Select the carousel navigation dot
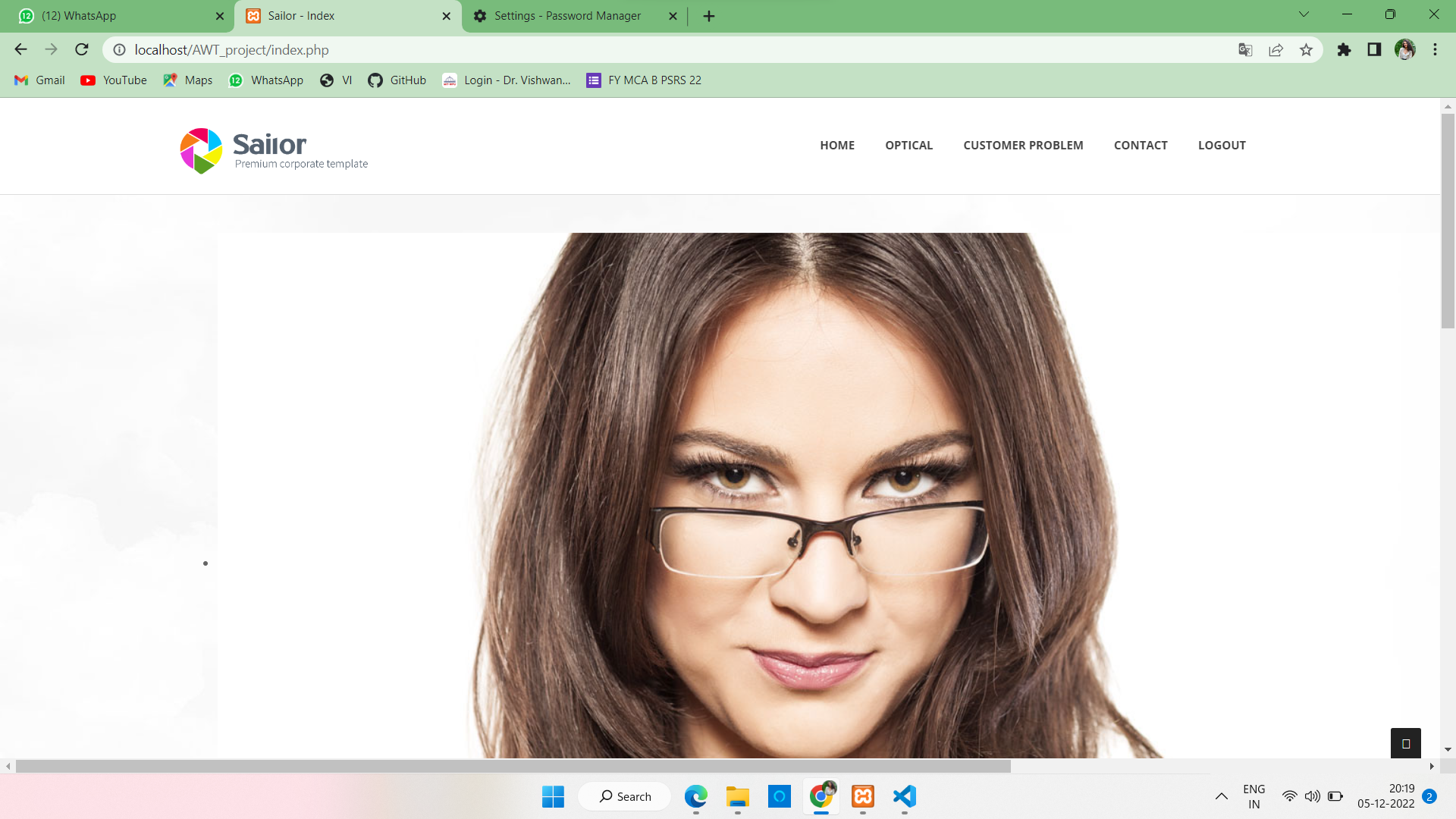This screenshot has width=1456, height=819. coord(206,563)
